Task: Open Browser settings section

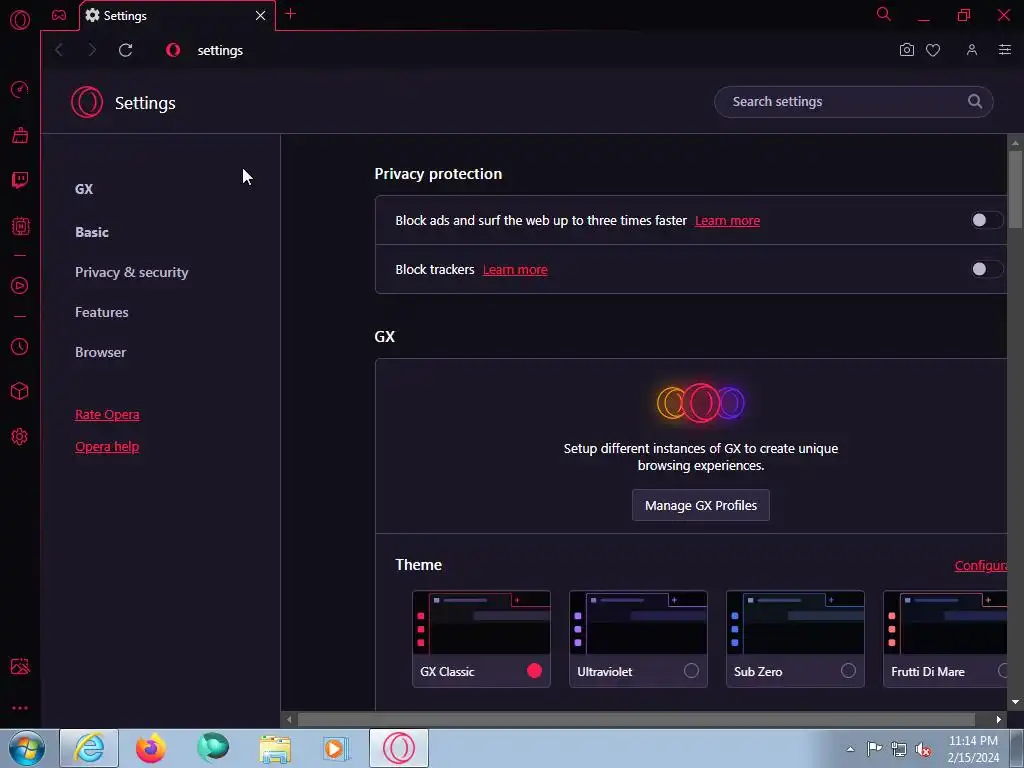Action: point(101,352)
